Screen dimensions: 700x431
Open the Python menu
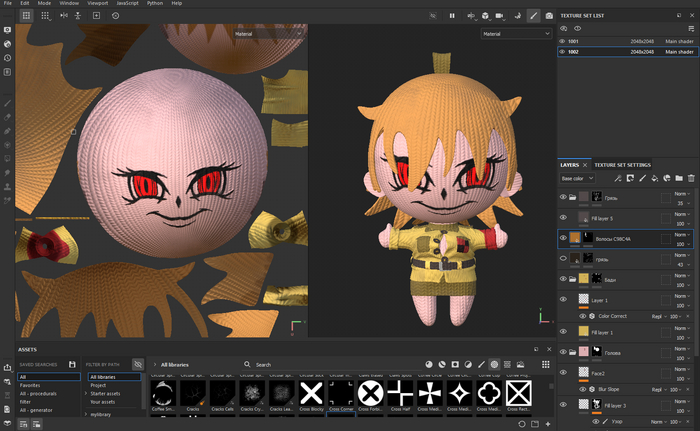[x=155, y=3]
